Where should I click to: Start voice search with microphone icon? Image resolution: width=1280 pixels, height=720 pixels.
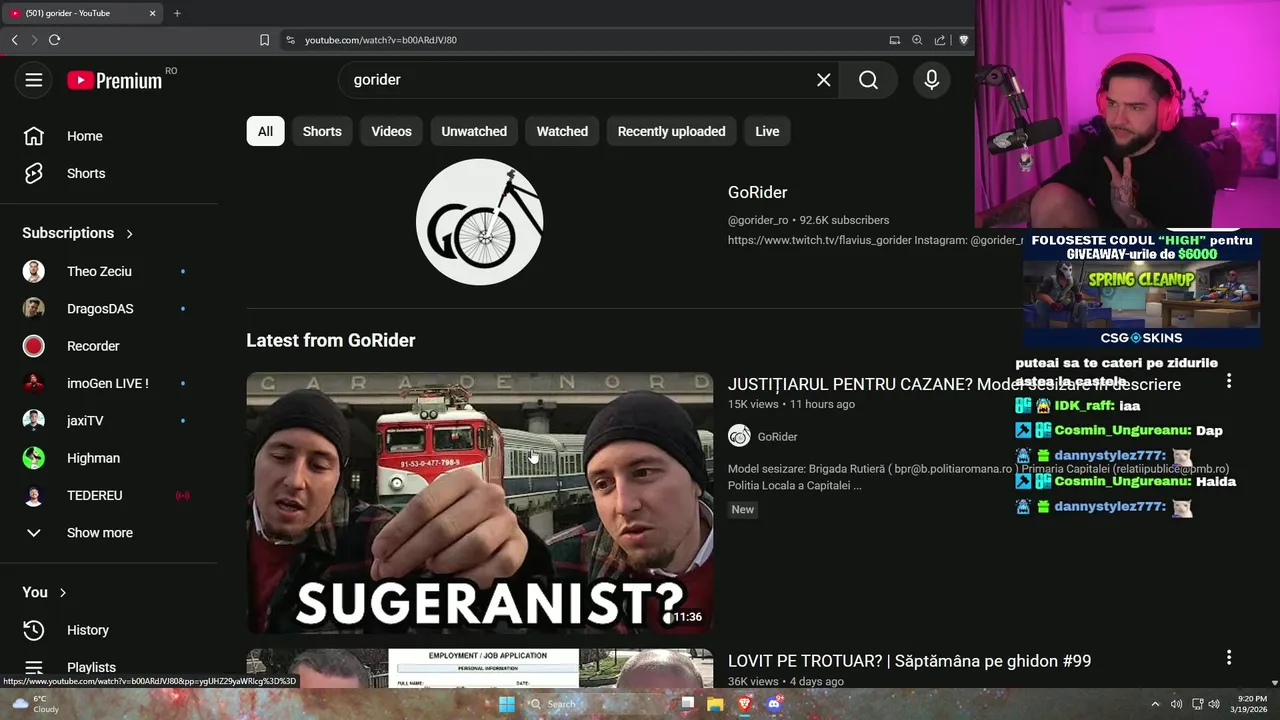pos(932,80)
